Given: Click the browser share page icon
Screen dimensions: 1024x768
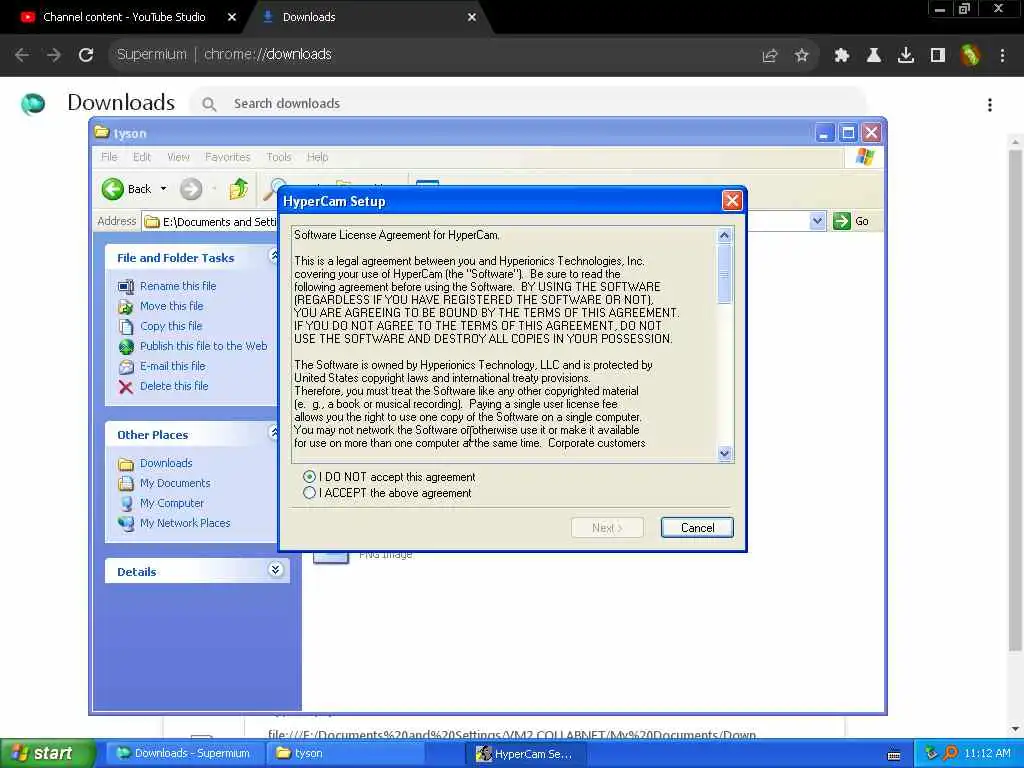Looking at the screenshot, I should (770, 56).
